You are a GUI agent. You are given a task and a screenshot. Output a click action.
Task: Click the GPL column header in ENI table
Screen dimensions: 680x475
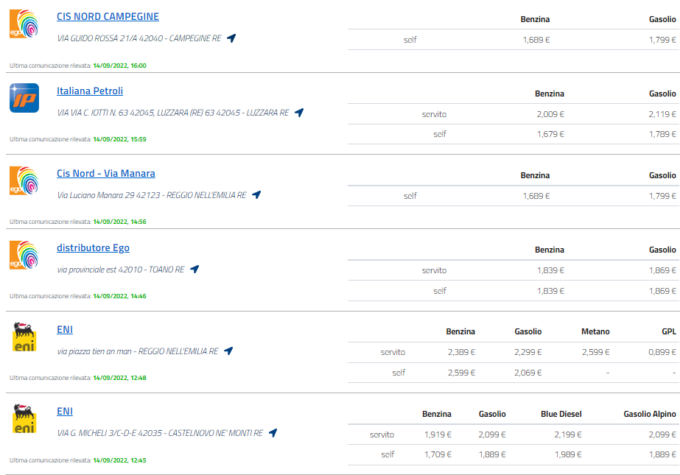click(x=669, y=331)
